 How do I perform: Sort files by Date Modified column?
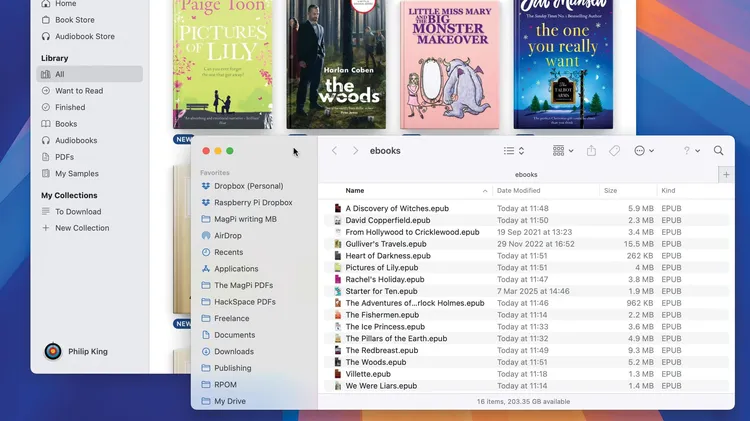(518, 190)
